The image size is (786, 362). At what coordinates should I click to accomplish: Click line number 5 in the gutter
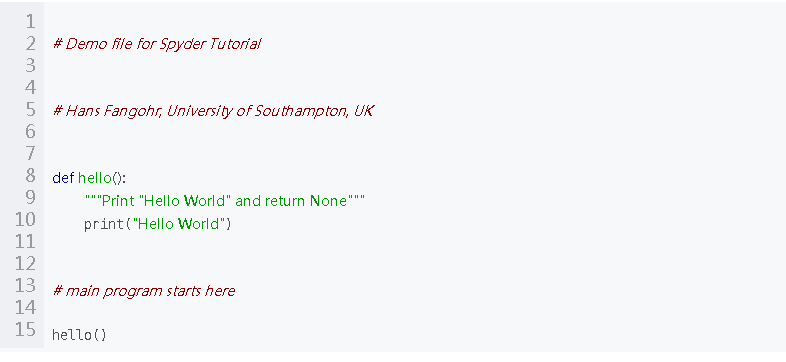[30, 109]
